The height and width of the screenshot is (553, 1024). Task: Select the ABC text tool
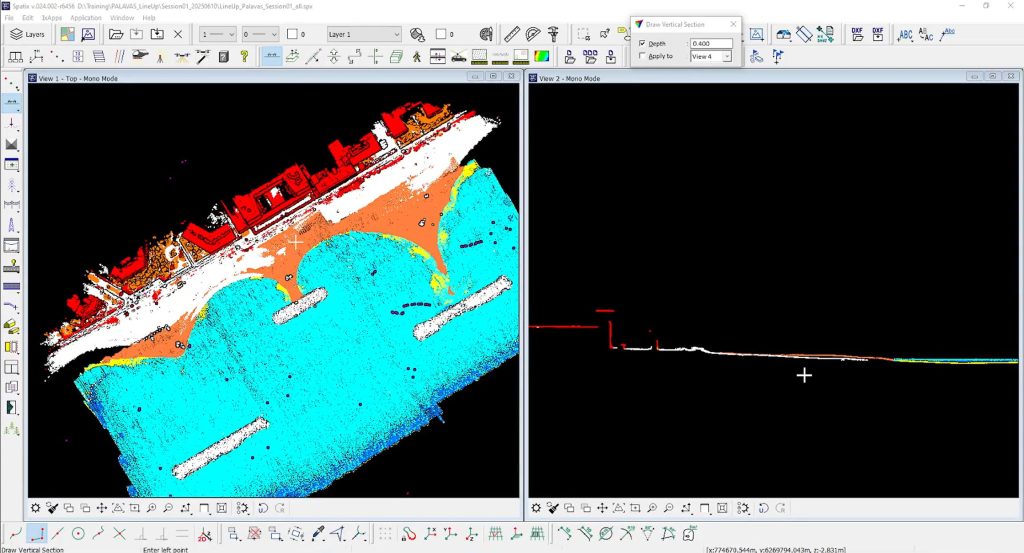905,34
